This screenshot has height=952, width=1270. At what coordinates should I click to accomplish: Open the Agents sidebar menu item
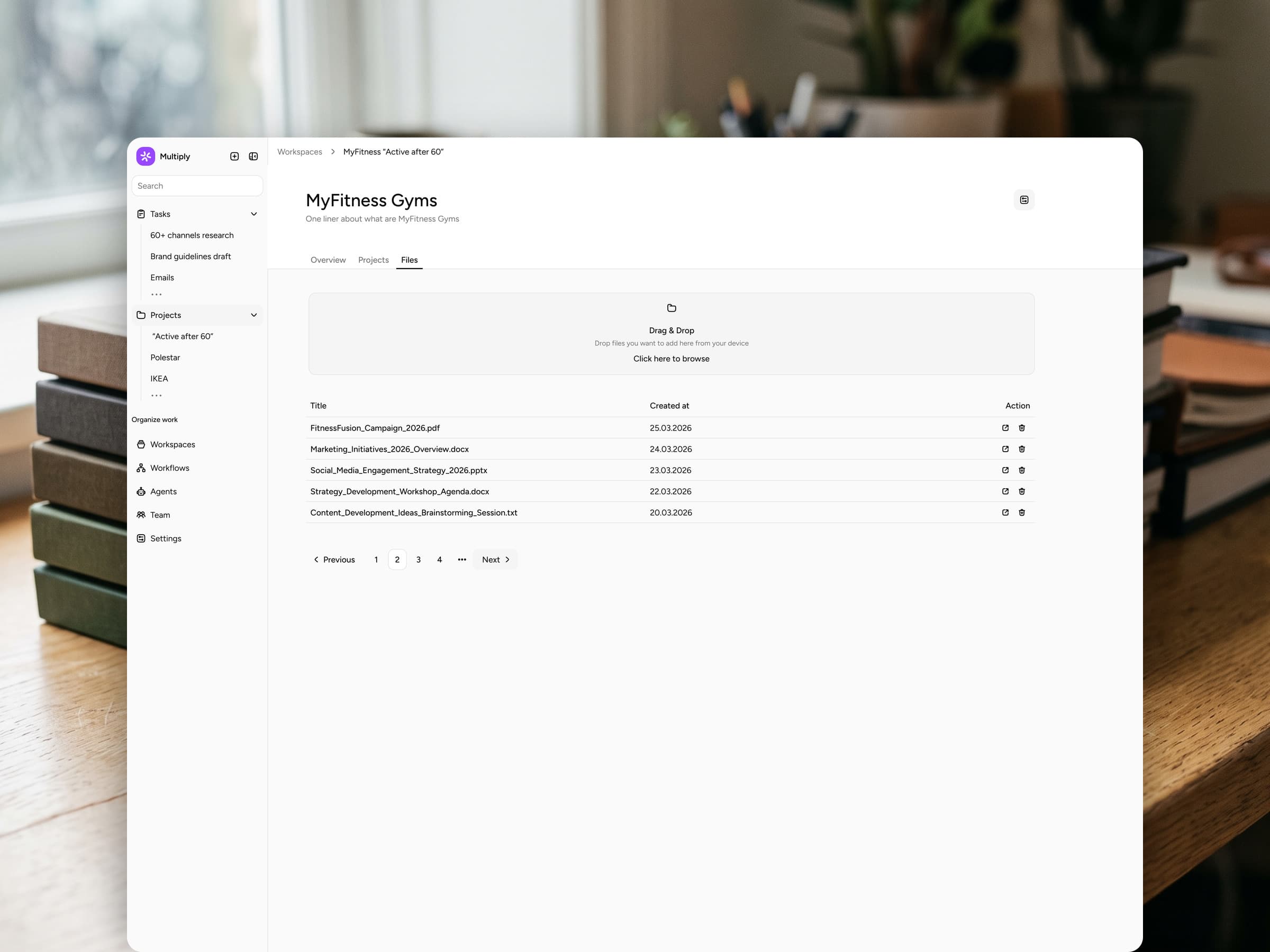click(x=197, y=491)
